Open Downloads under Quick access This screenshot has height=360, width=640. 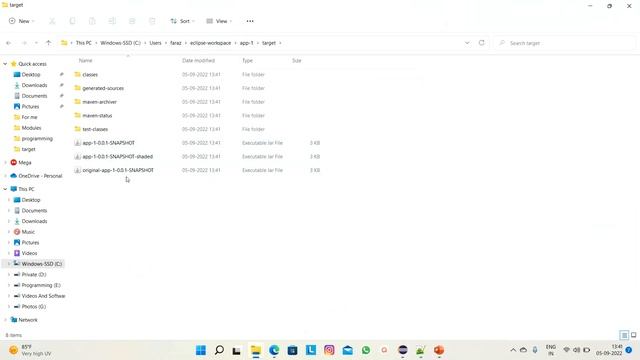pos(34,85)
